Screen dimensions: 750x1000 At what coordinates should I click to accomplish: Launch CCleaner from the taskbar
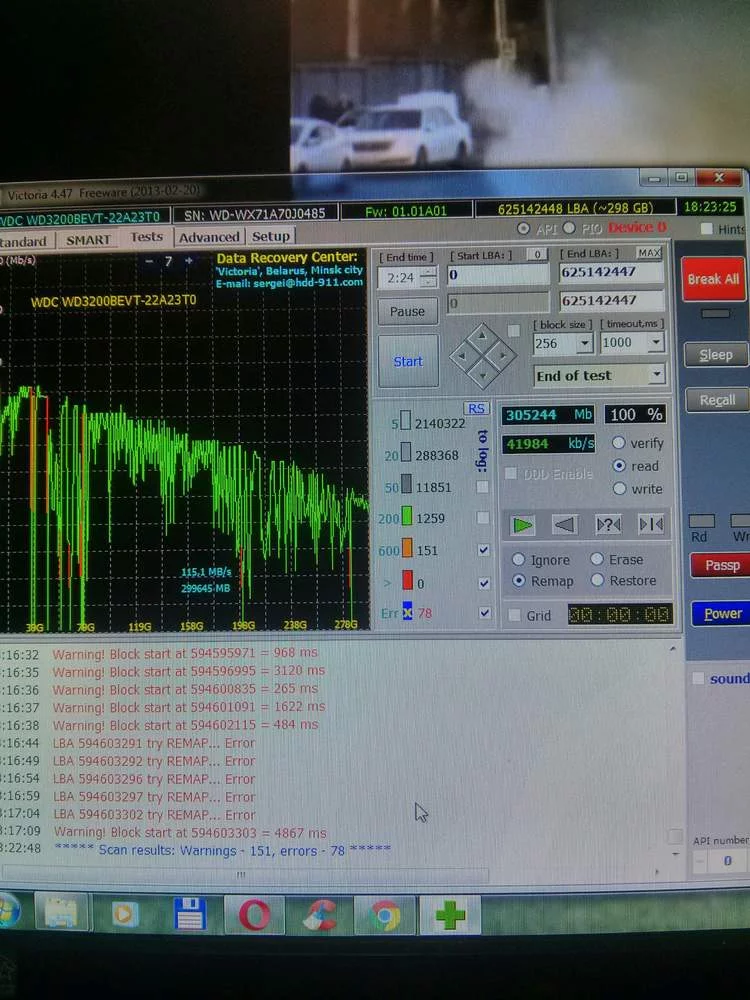pyautogui.click(x=320, y=914)
